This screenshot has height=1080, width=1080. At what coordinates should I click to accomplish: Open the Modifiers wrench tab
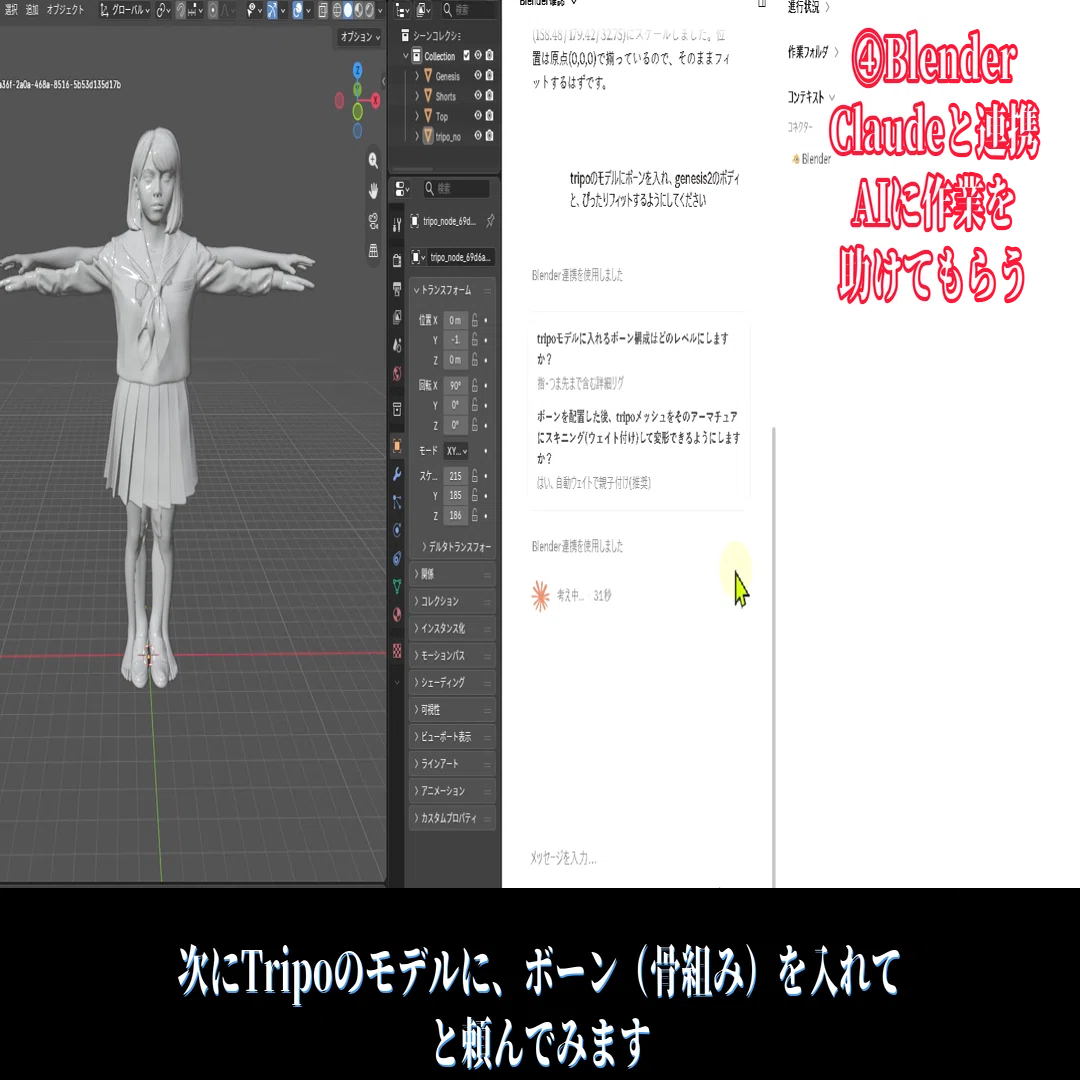tap(397, 474)
